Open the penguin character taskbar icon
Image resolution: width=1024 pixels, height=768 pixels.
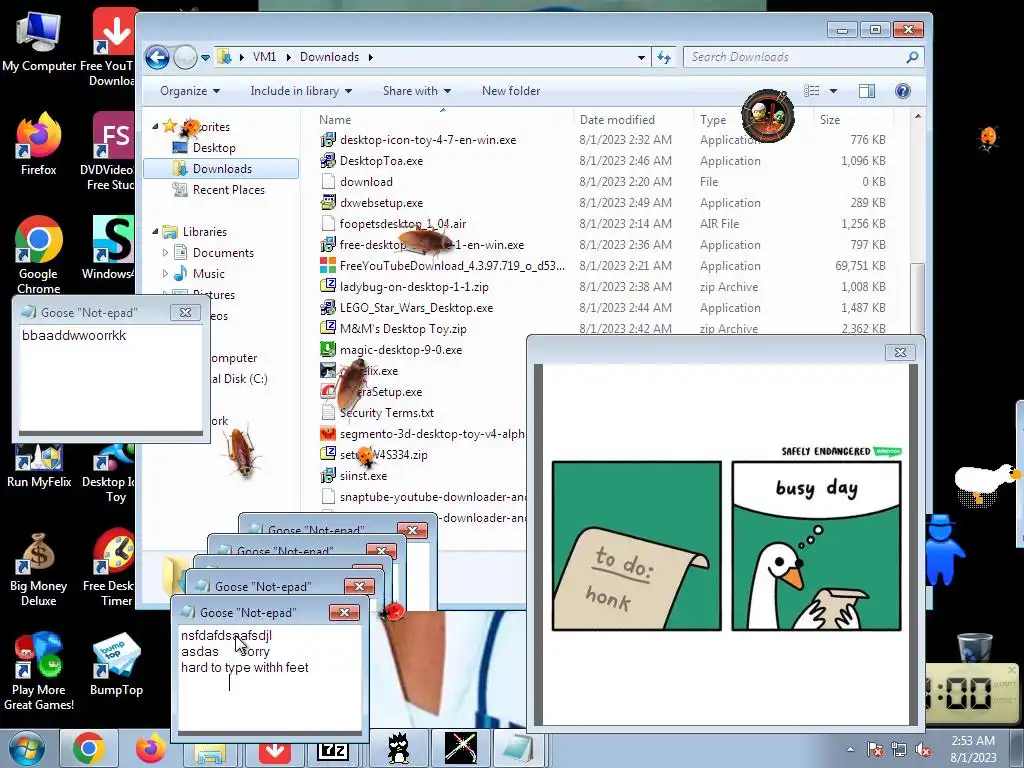pyautogui.click(x=398, y=748)
